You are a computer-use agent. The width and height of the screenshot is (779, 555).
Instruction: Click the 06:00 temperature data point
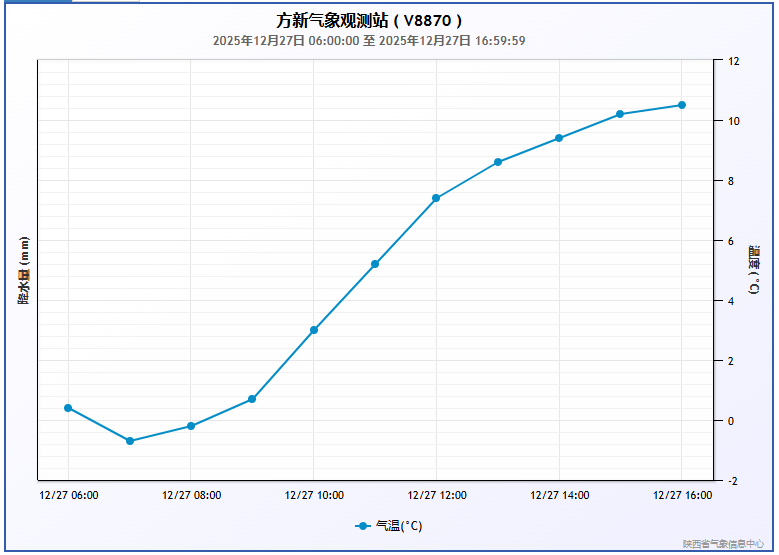[68, 408]
